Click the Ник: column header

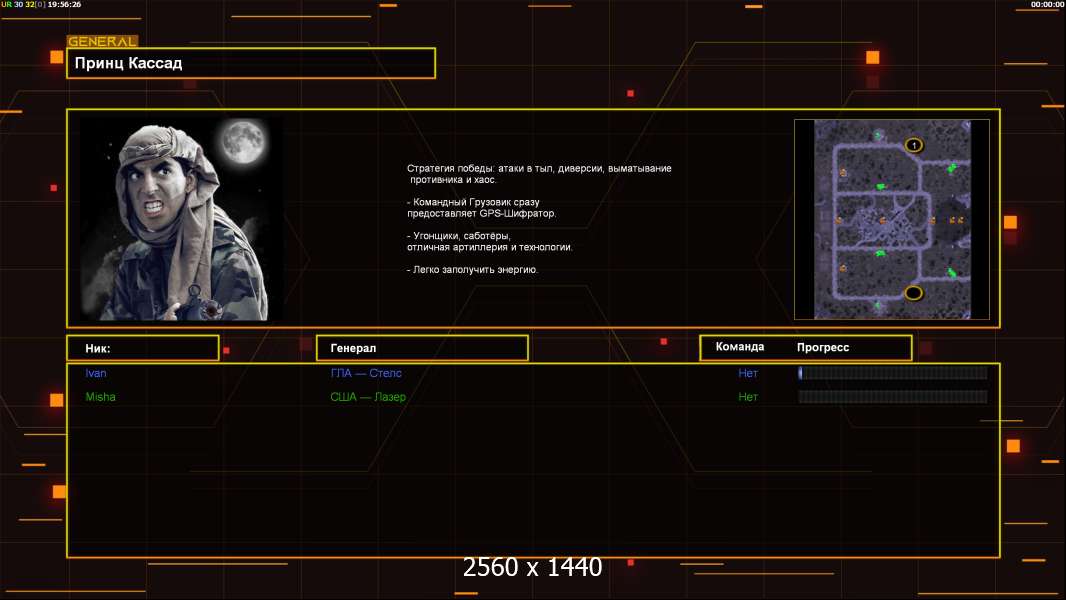143,348
